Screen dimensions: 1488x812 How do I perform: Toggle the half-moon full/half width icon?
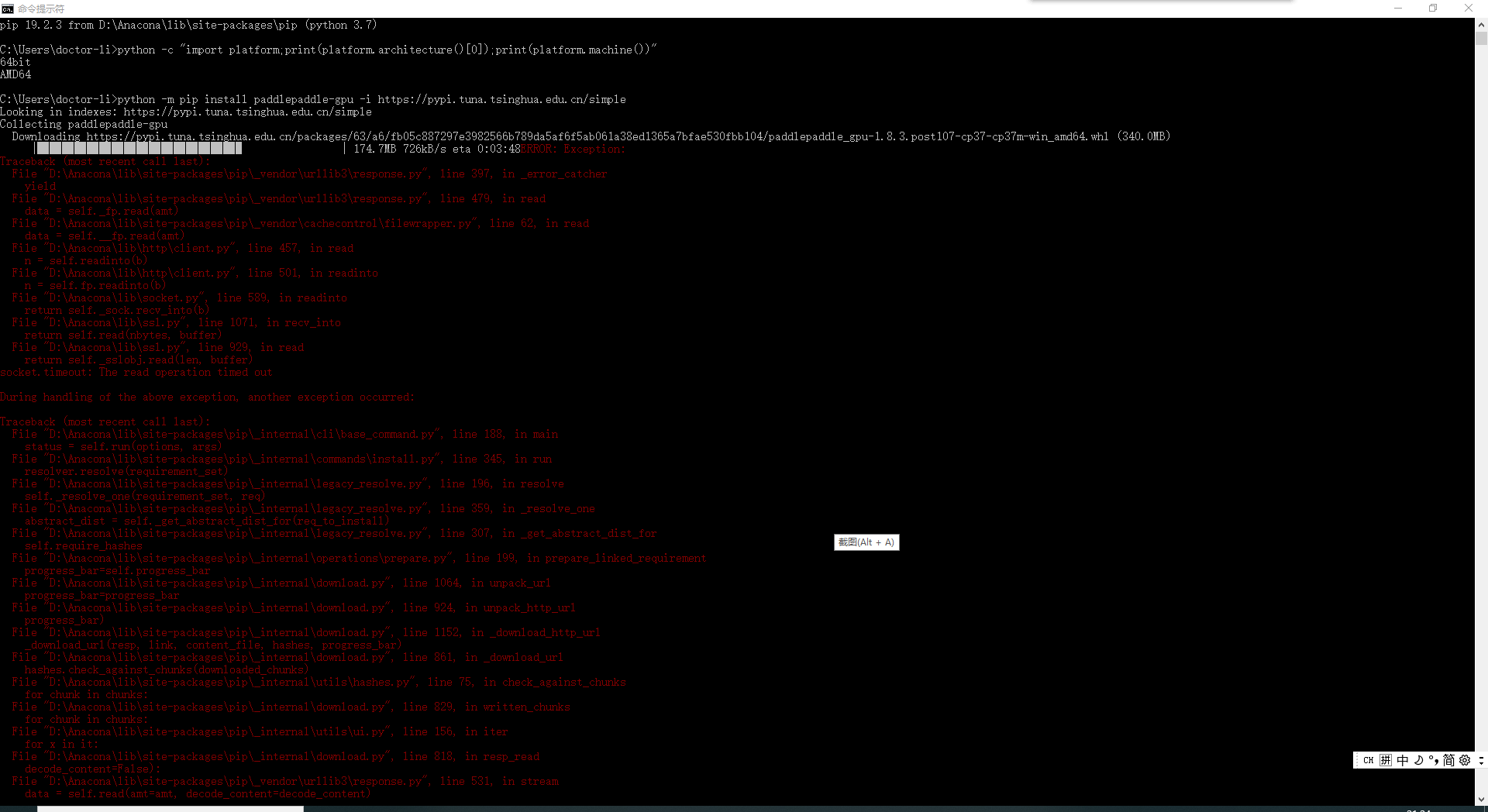click(1418, 760)
